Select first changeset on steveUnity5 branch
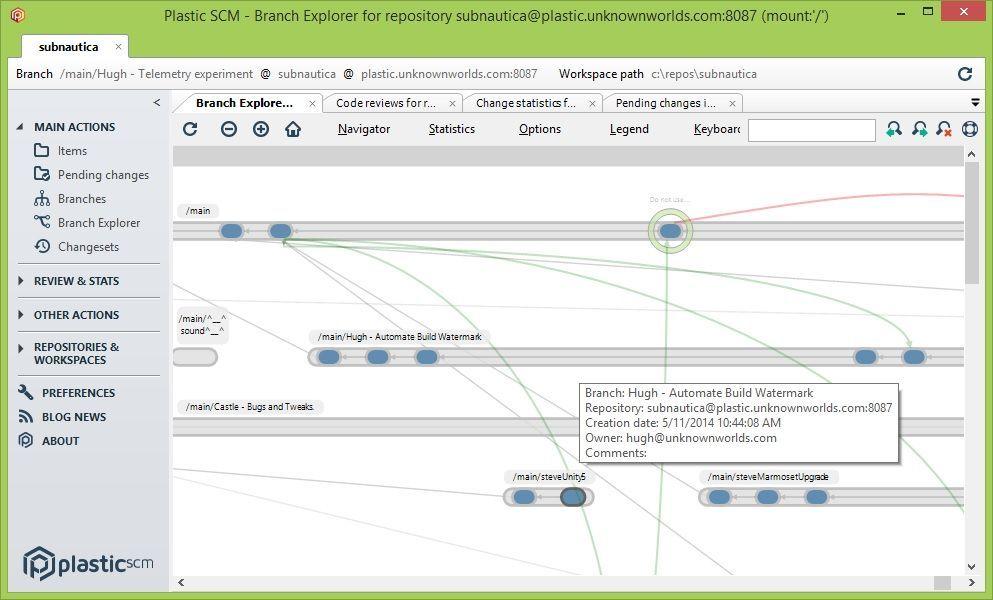This screenshot has width=993, height=600. [524, 497]
